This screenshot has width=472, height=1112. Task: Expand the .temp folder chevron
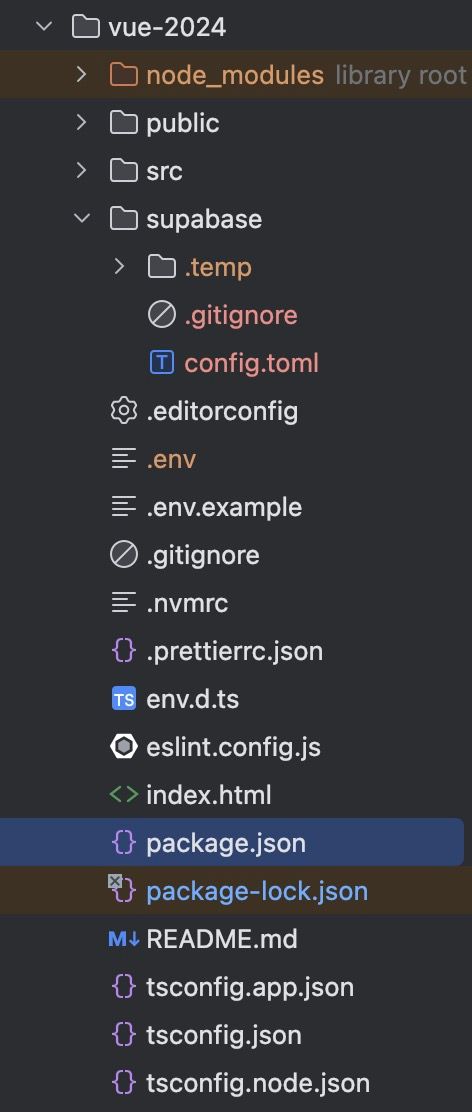(x=119, y=267)
